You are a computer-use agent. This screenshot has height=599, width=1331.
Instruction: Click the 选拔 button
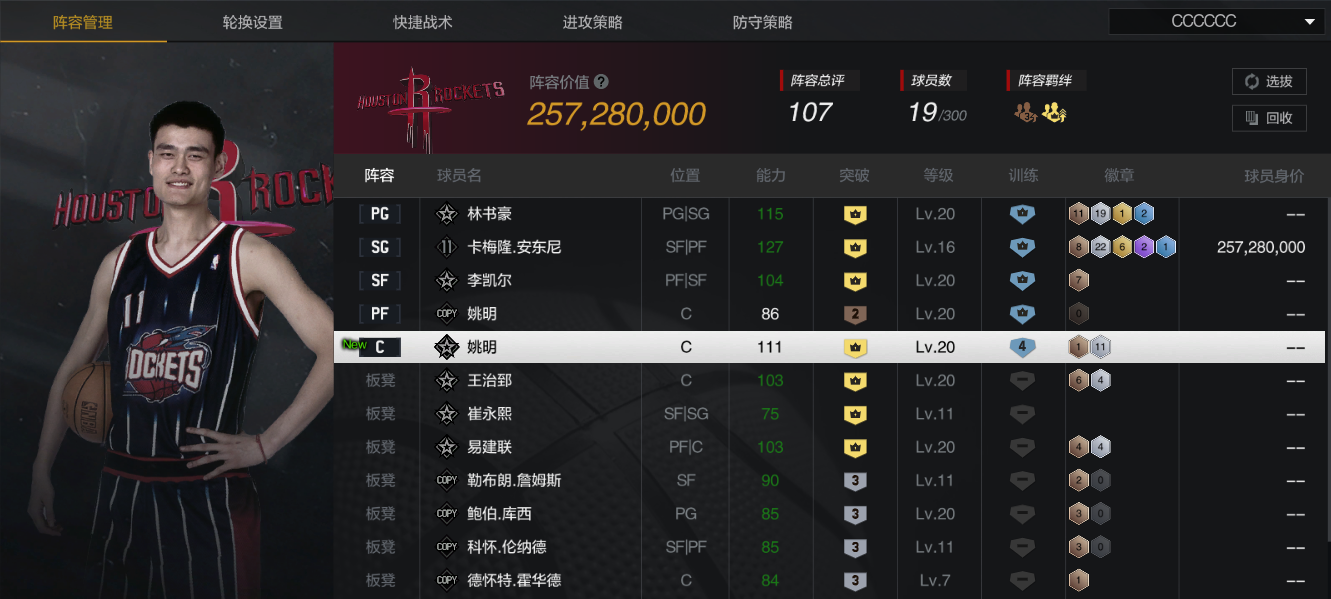pyautogui.click(x=1269, y=82)
